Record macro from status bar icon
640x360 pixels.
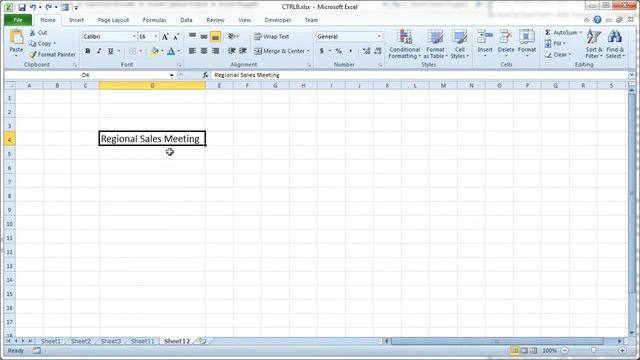click(x=36, y=350)
